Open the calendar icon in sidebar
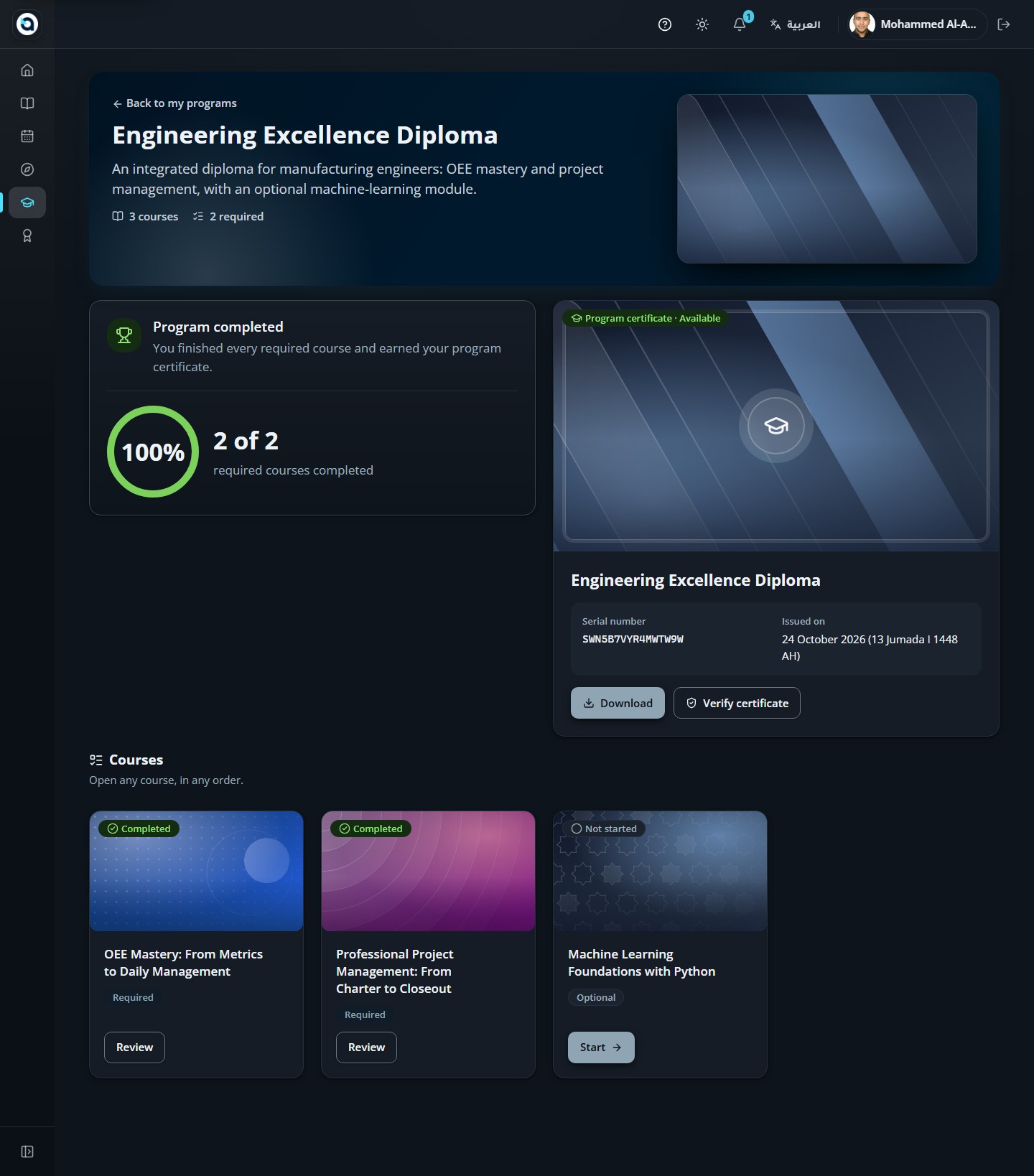The width and height of the screenshot is (1034, 1176). coord(27,136)
